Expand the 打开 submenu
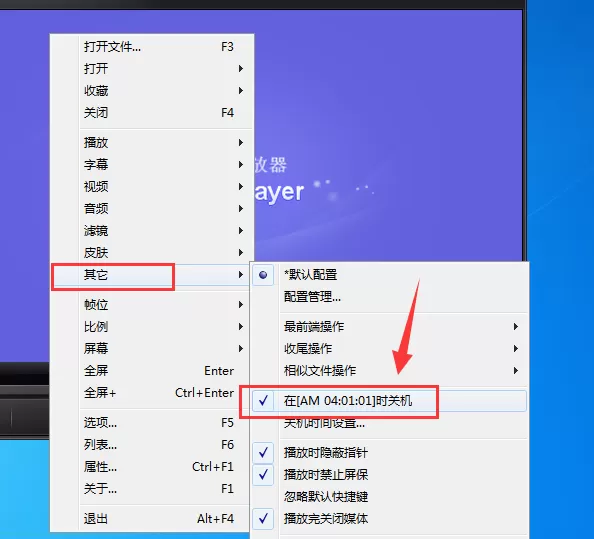The height and width of the screenshot is (539, 594). tap(152, 69)
